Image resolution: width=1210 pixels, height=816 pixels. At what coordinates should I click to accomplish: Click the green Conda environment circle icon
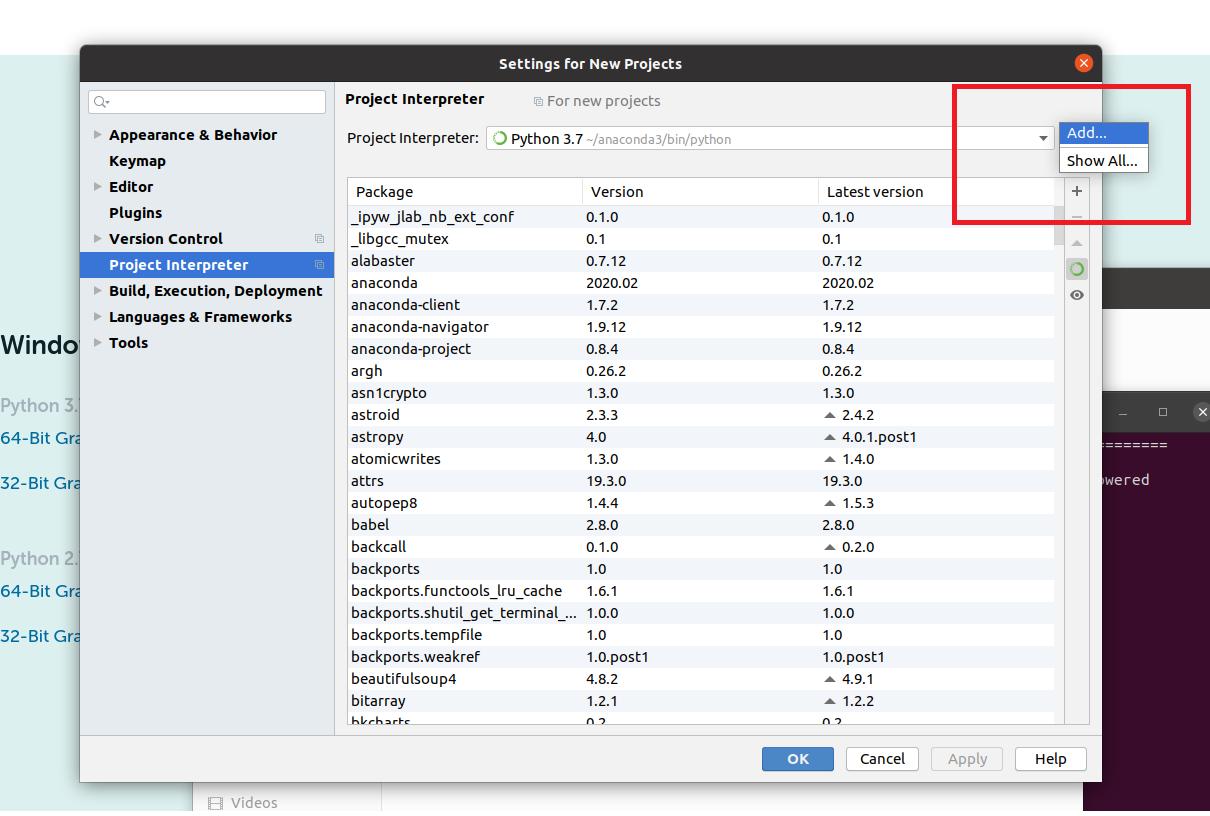point(1077,269)
